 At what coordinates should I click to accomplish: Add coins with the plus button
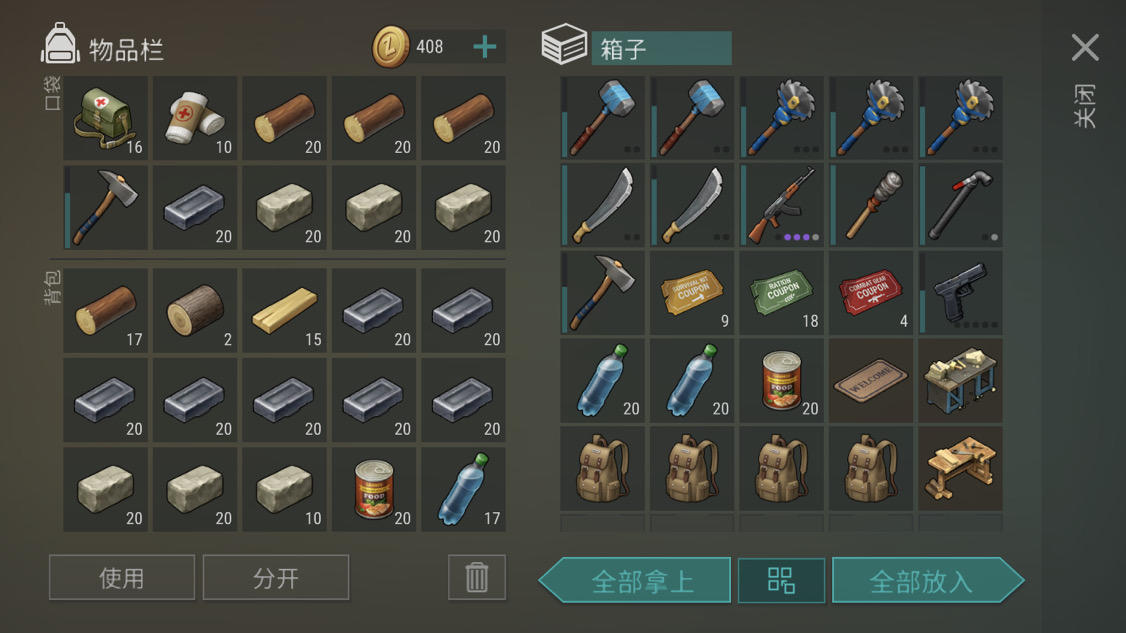[x=485, y=47]
